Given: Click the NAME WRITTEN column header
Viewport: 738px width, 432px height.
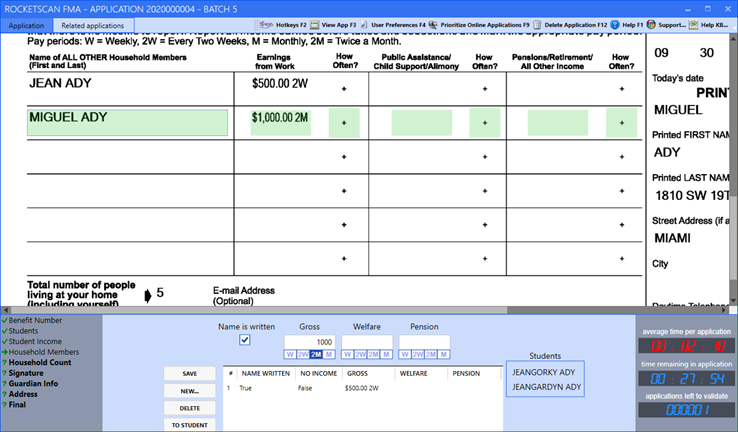Looking at the screenshot, I should [266, 373].
